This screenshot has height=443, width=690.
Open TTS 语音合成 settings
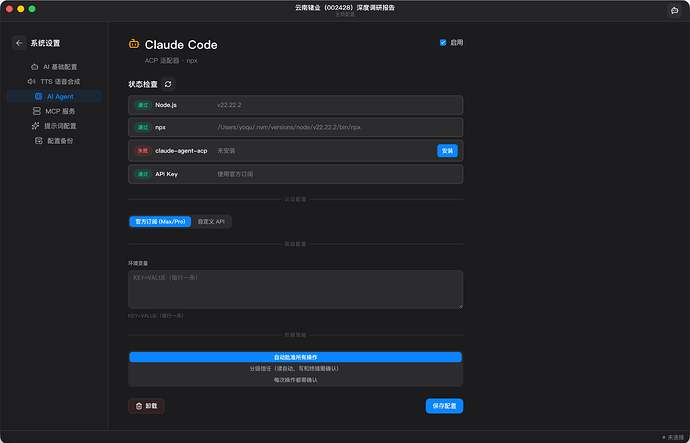[54, 81]
